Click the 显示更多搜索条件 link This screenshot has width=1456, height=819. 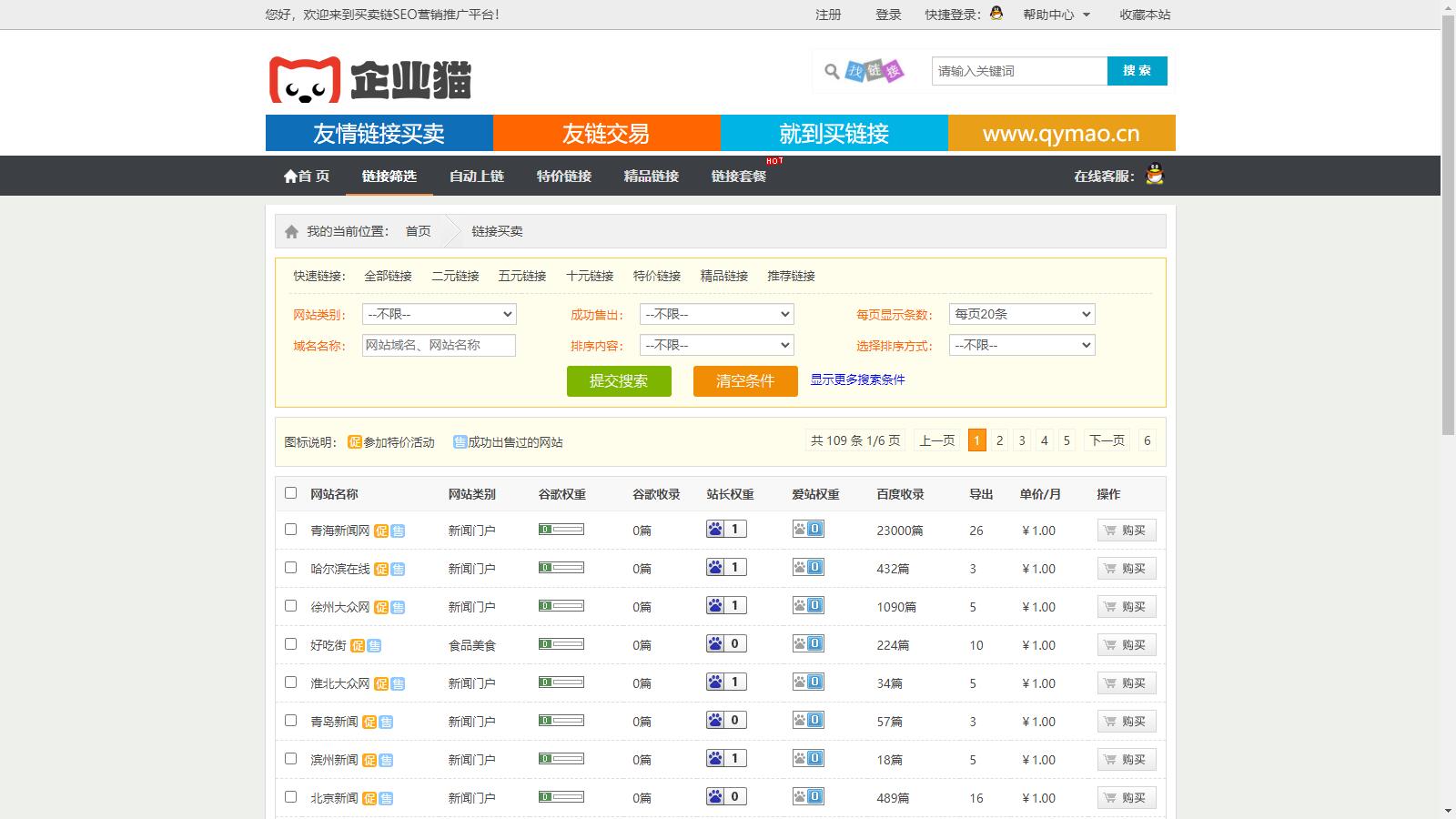tap(857, 379)
